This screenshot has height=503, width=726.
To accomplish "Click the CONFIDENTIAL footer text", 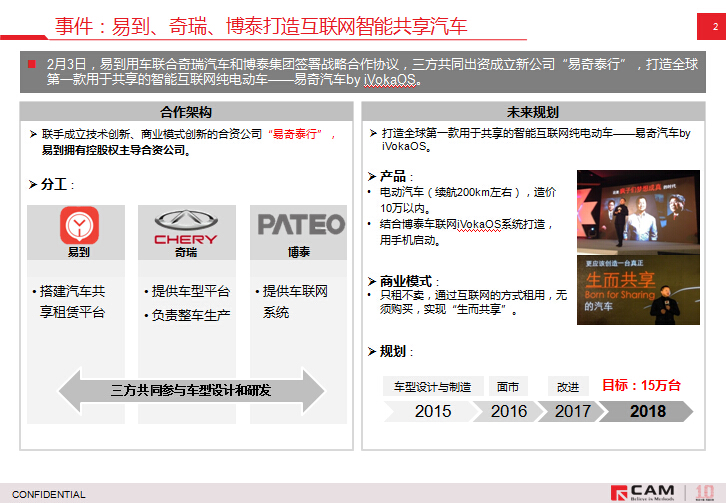I will pyautogui.click(x=49, y=495).
